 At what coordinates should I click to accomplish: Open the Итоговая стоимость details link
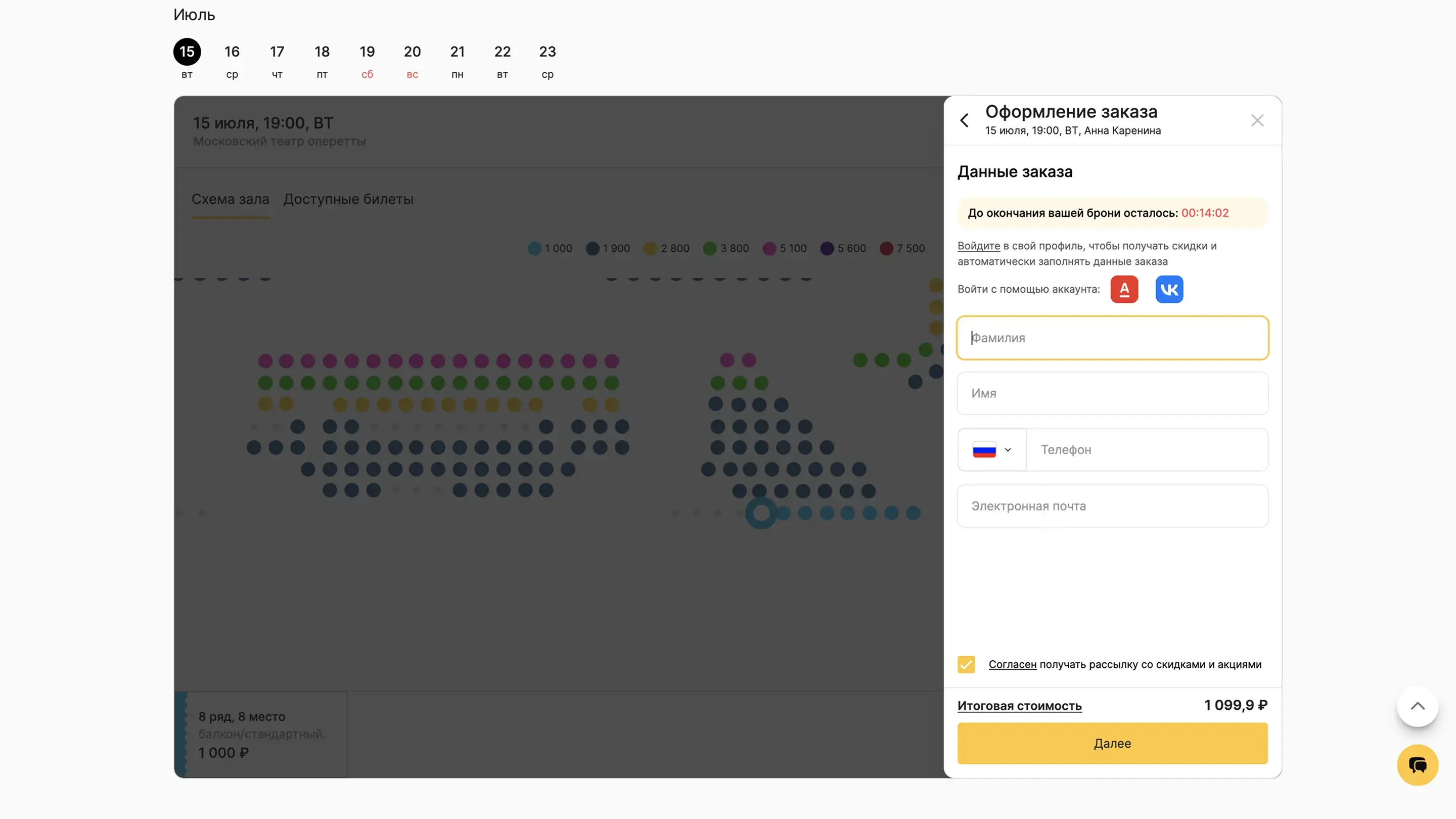(1019, 706)
